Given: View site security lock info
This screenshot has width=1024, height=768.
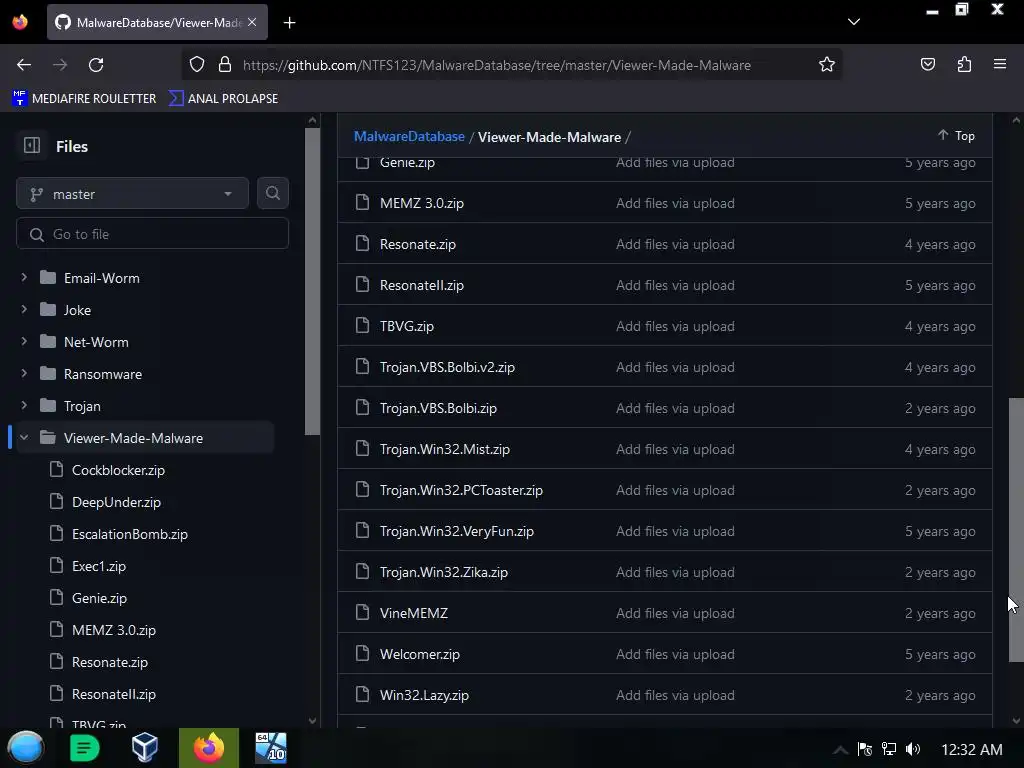Looking at the screenshot, I should (225, 65).
